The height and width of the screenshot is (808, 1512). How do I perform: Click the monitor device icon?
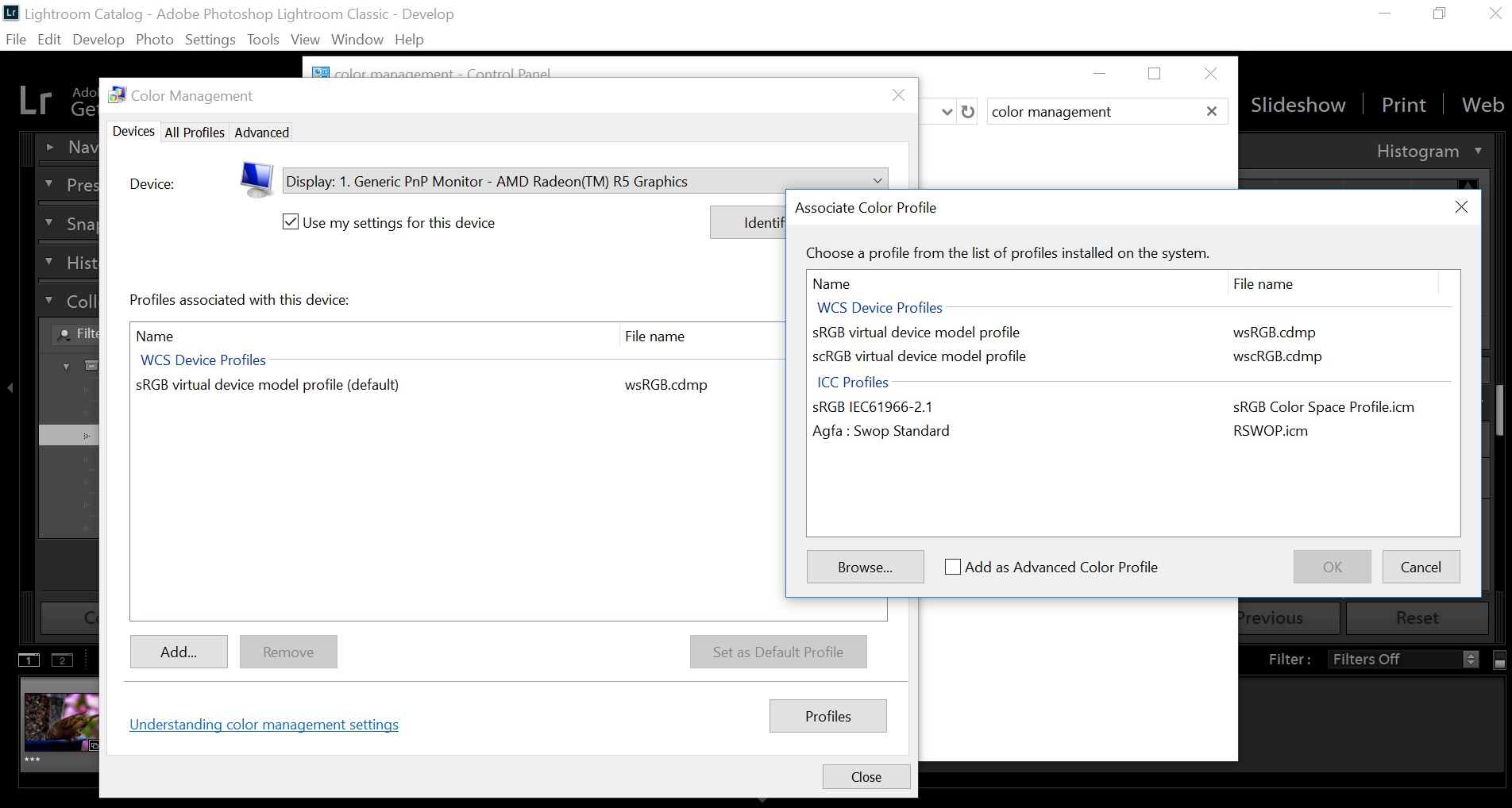click(x=256, y=179)
